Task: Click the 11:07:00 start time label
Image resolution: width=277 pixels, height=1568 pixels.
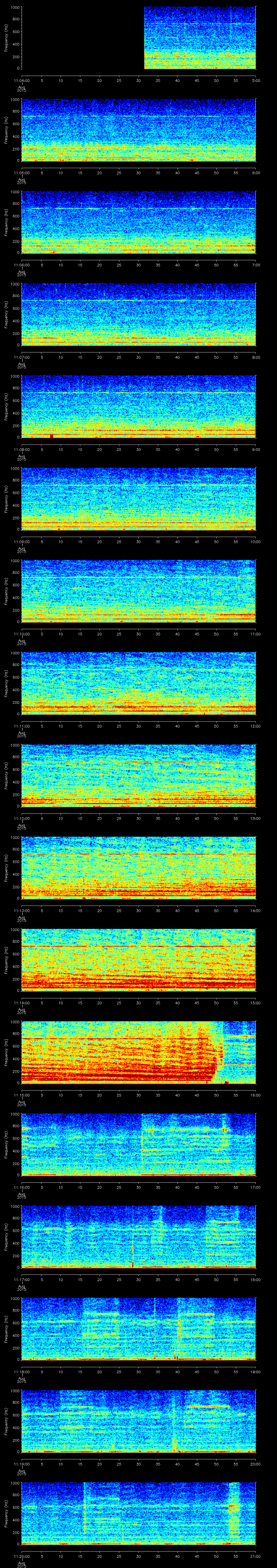Action: tap(21, 357)
